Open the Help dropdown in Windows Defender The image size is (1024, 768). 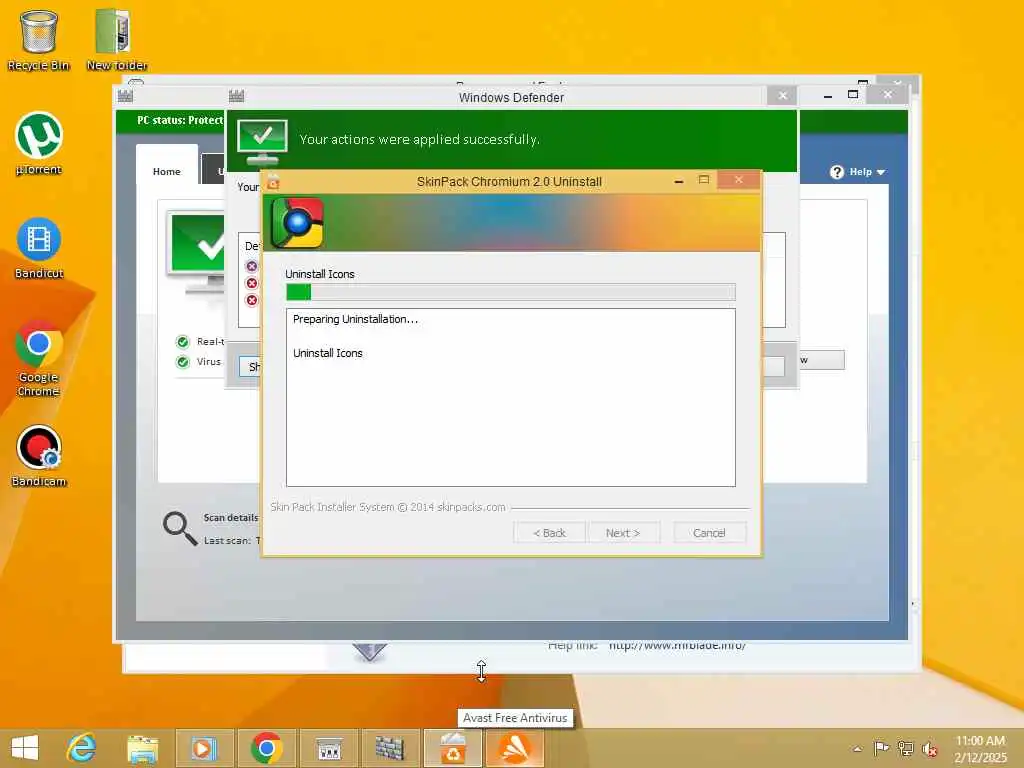[867, 172]
